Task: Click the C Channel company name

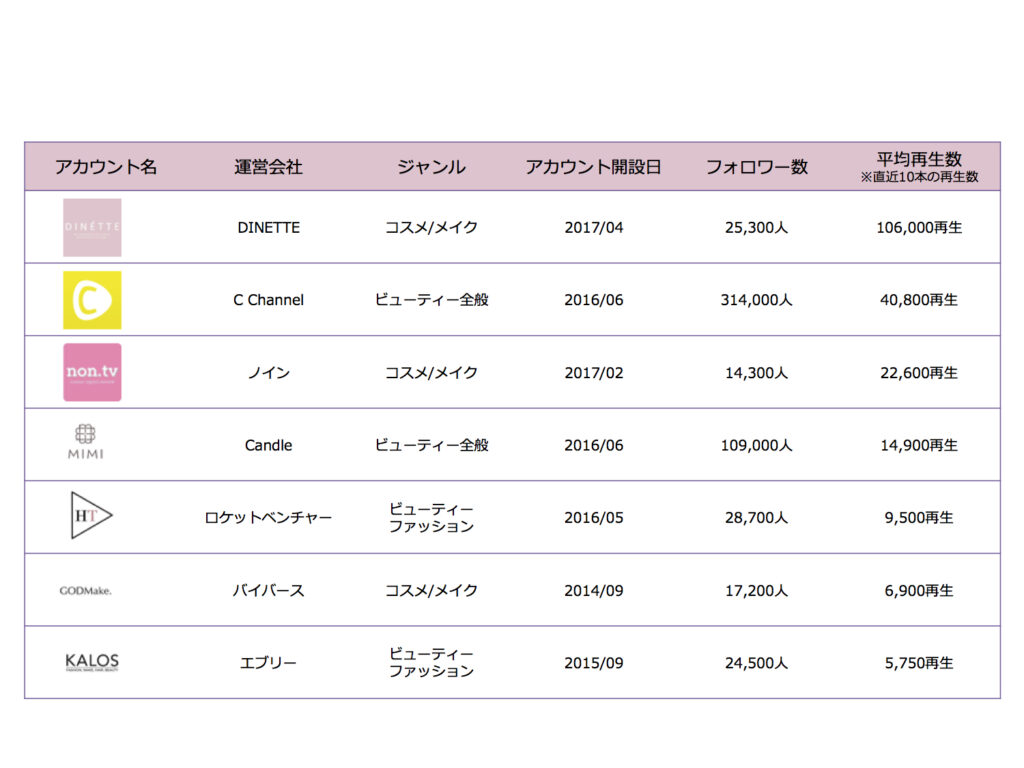Action: (268, 300)
